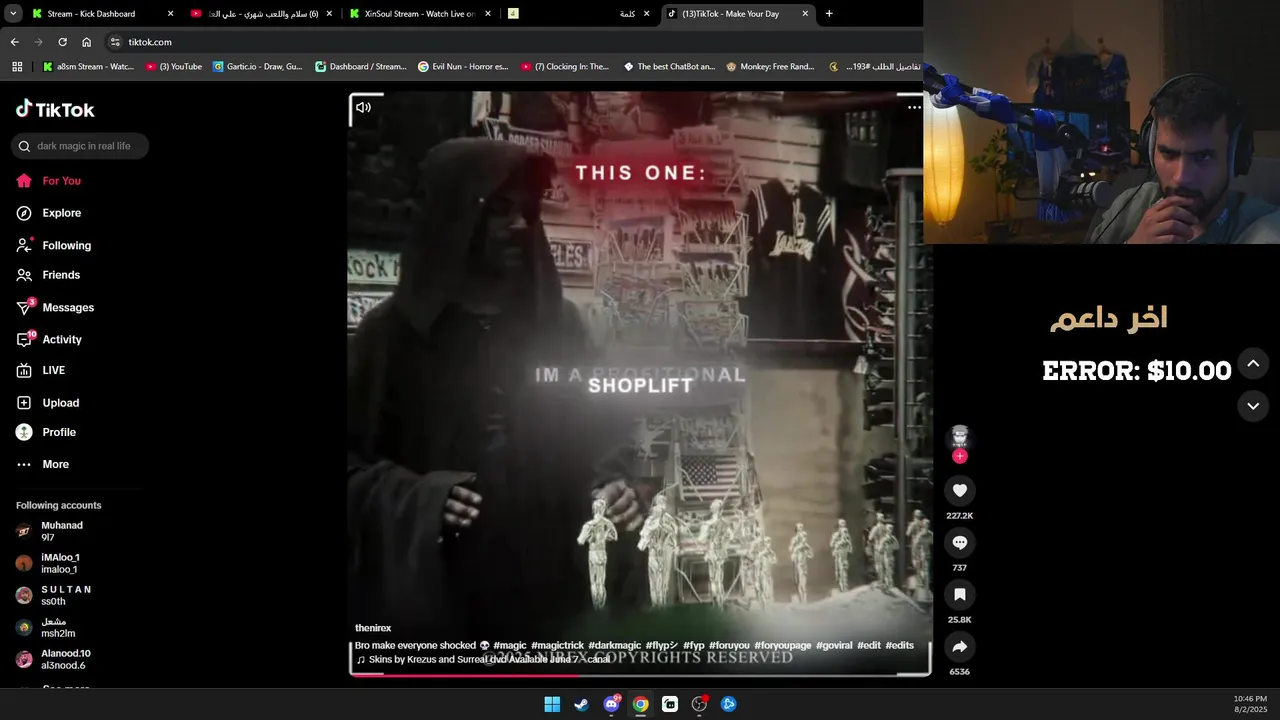The width and height of the screenshot is (1280, 720).
Task: Open the tab search dropdown
Action: point(13,14)
